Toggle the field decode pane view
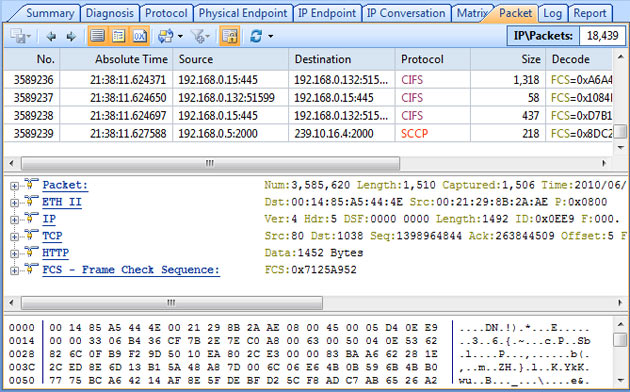Screen dimensions: 630x392 click(x=119, y=36)
